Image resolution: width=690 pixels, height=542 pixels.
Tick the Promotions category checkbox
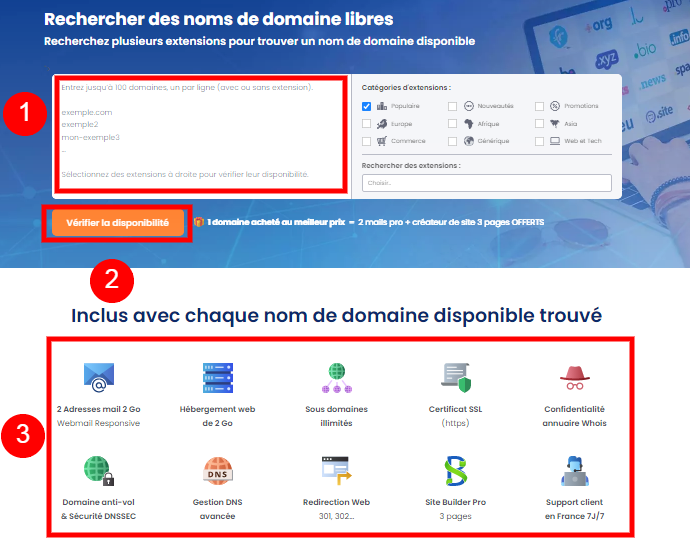540,106
